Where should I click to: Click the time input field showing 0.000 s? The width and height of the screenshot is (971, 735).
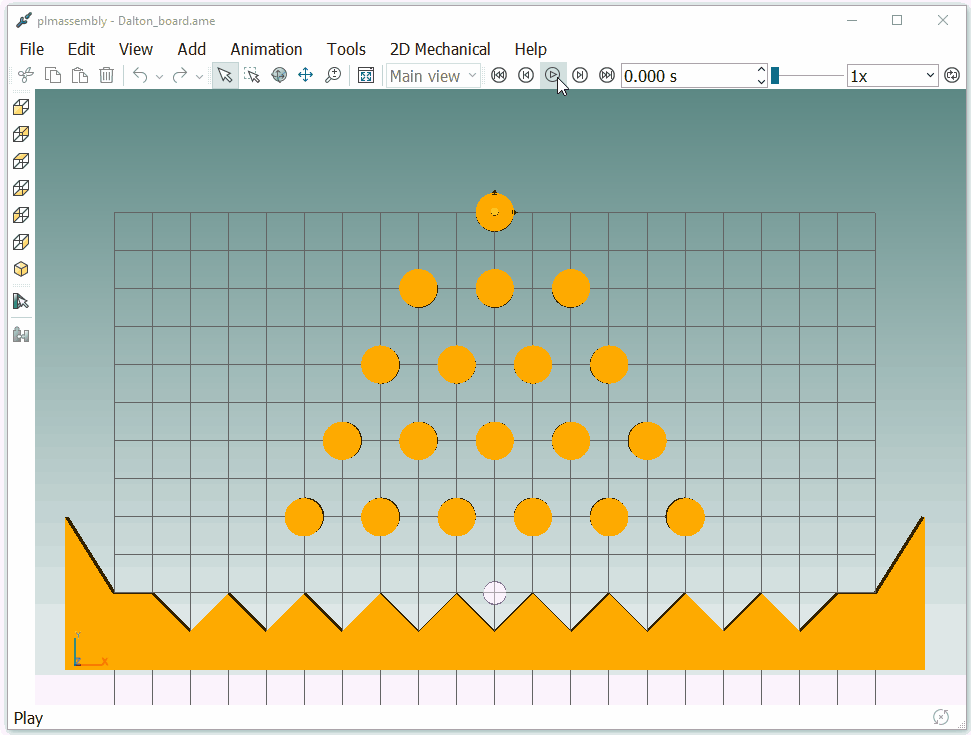pos(687,76)
